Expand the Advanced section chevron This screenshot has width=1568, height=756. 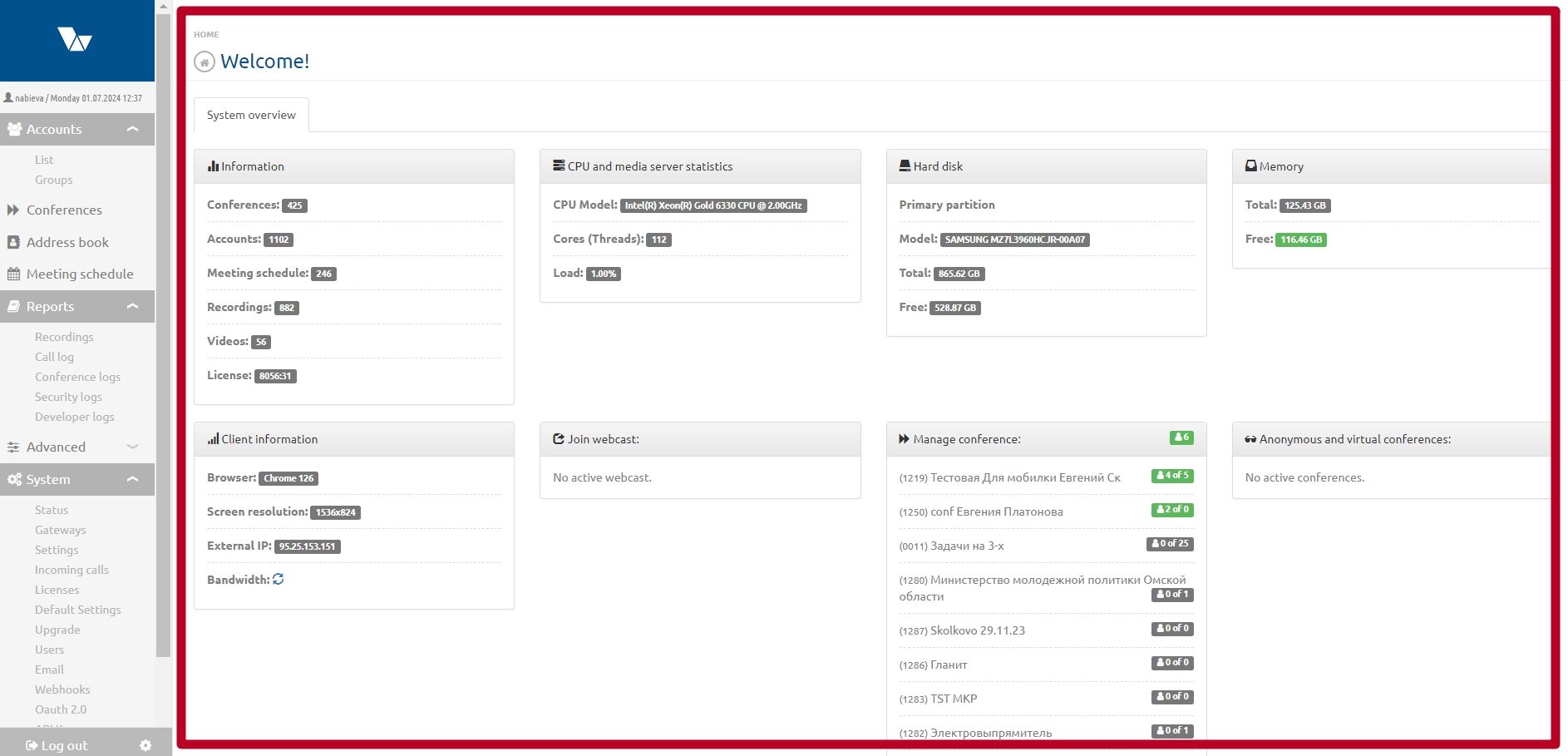click(x=132, y=447)
